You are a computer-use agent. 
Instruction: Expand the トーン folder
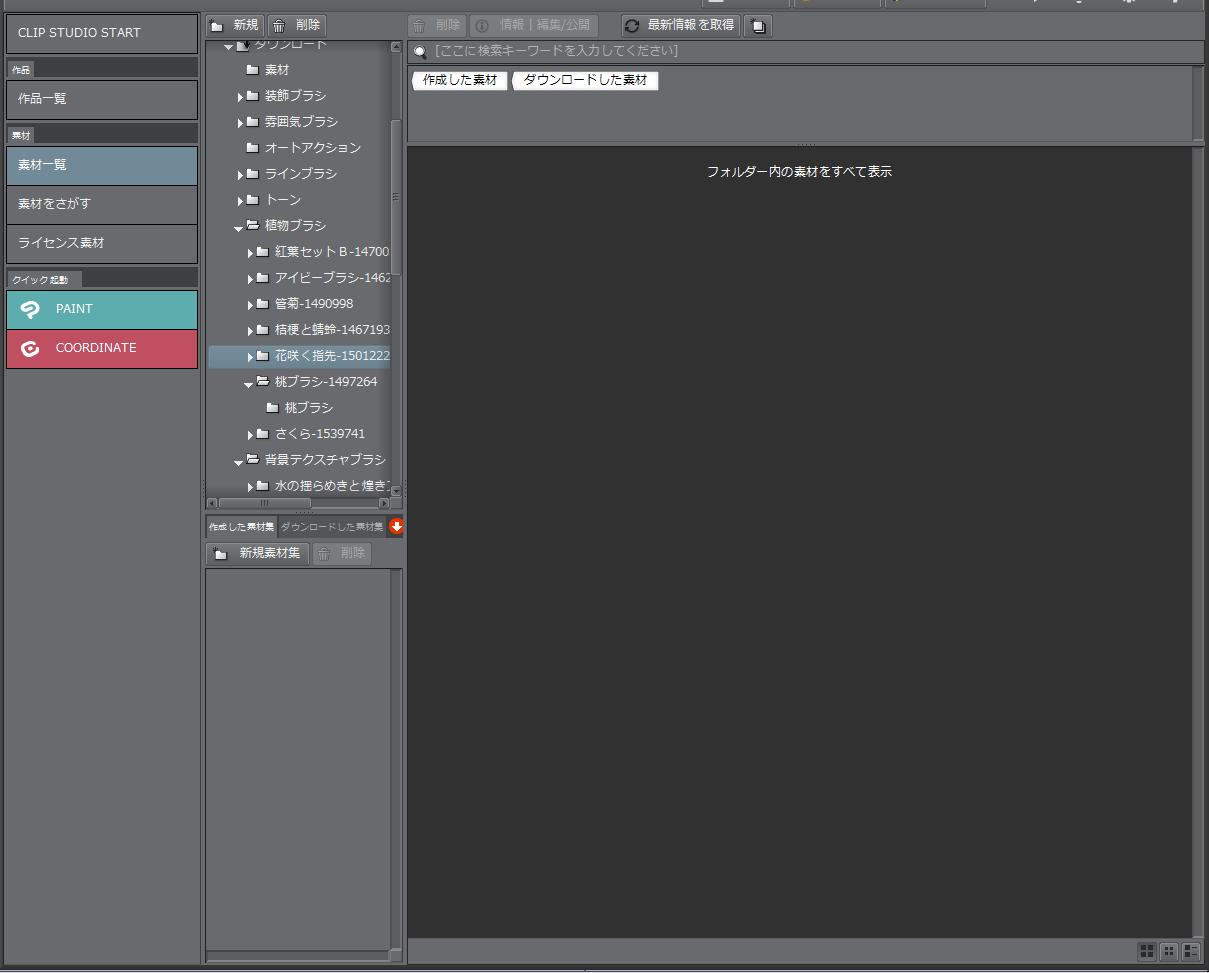coord(241,201)
